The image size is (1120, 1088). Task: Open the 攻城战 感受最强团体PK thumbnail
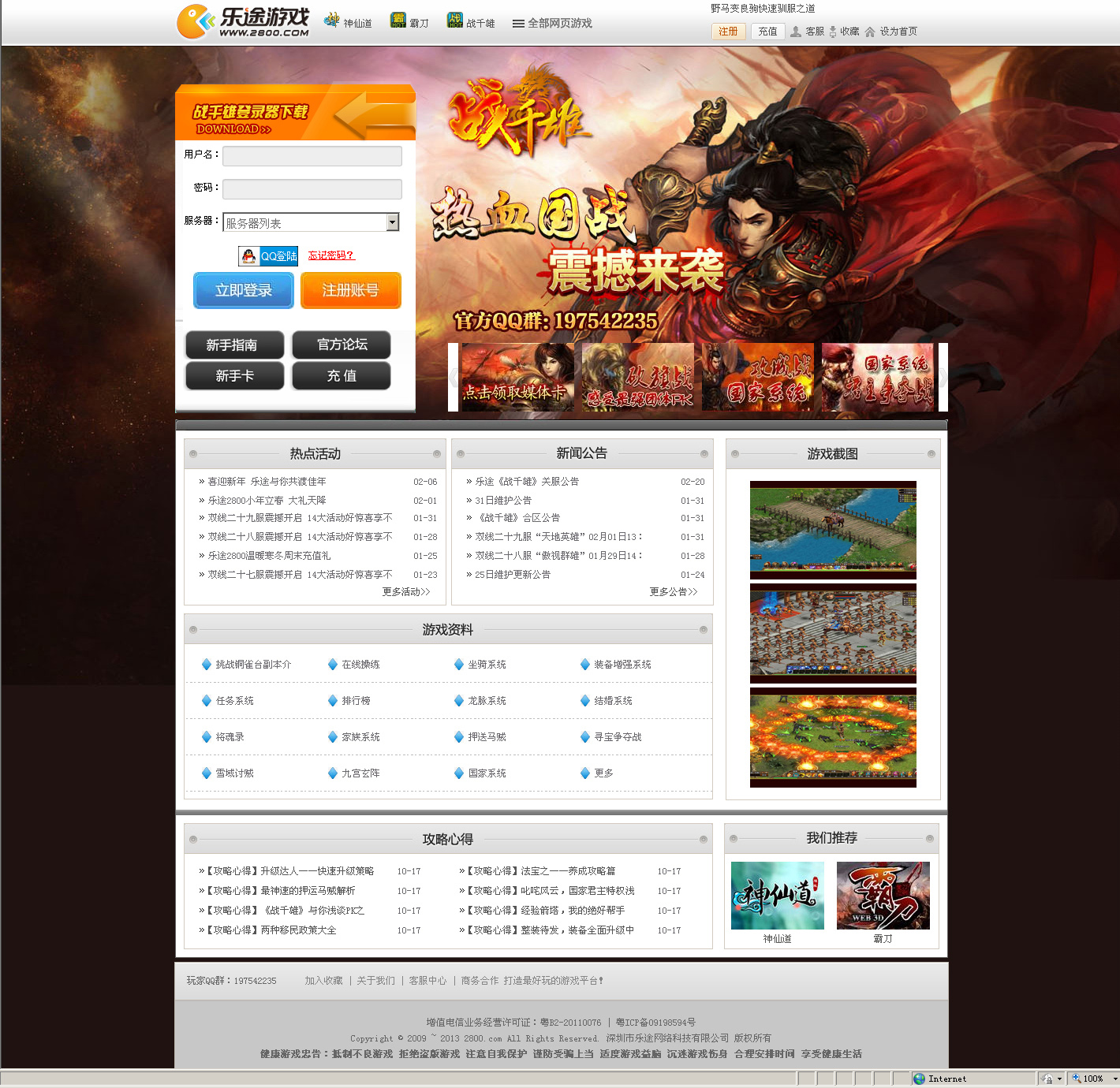click(x=638, y=377)
